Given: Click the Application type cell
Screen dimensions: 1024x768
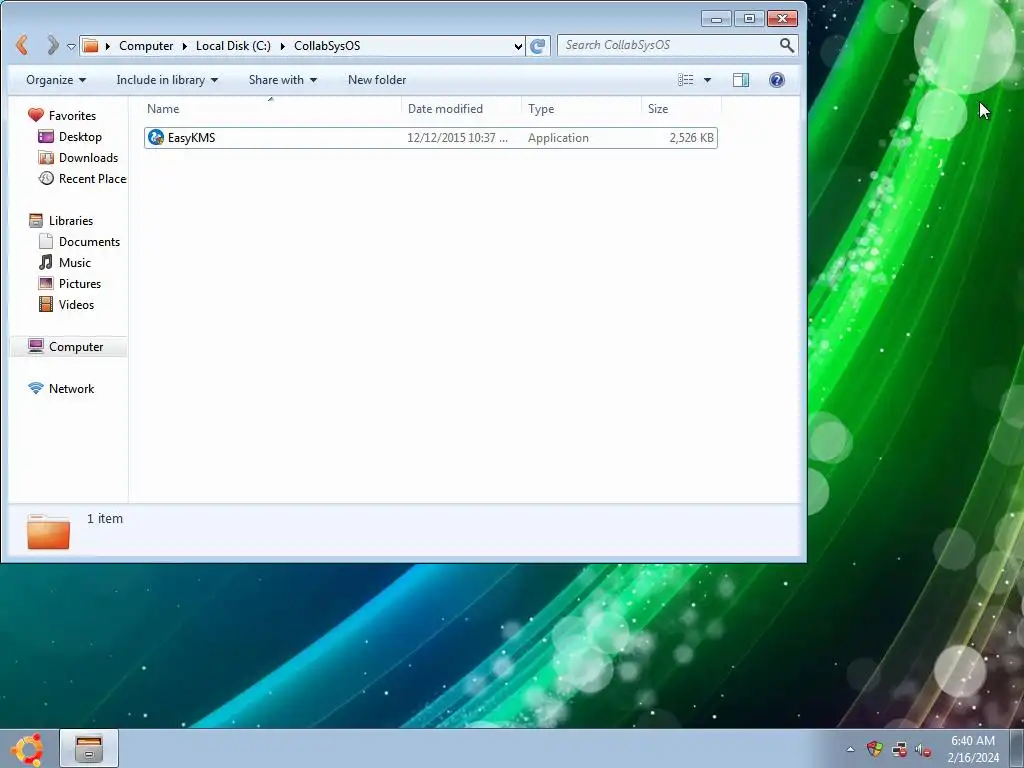Looking at the screenshot, I should coord(558,138).
